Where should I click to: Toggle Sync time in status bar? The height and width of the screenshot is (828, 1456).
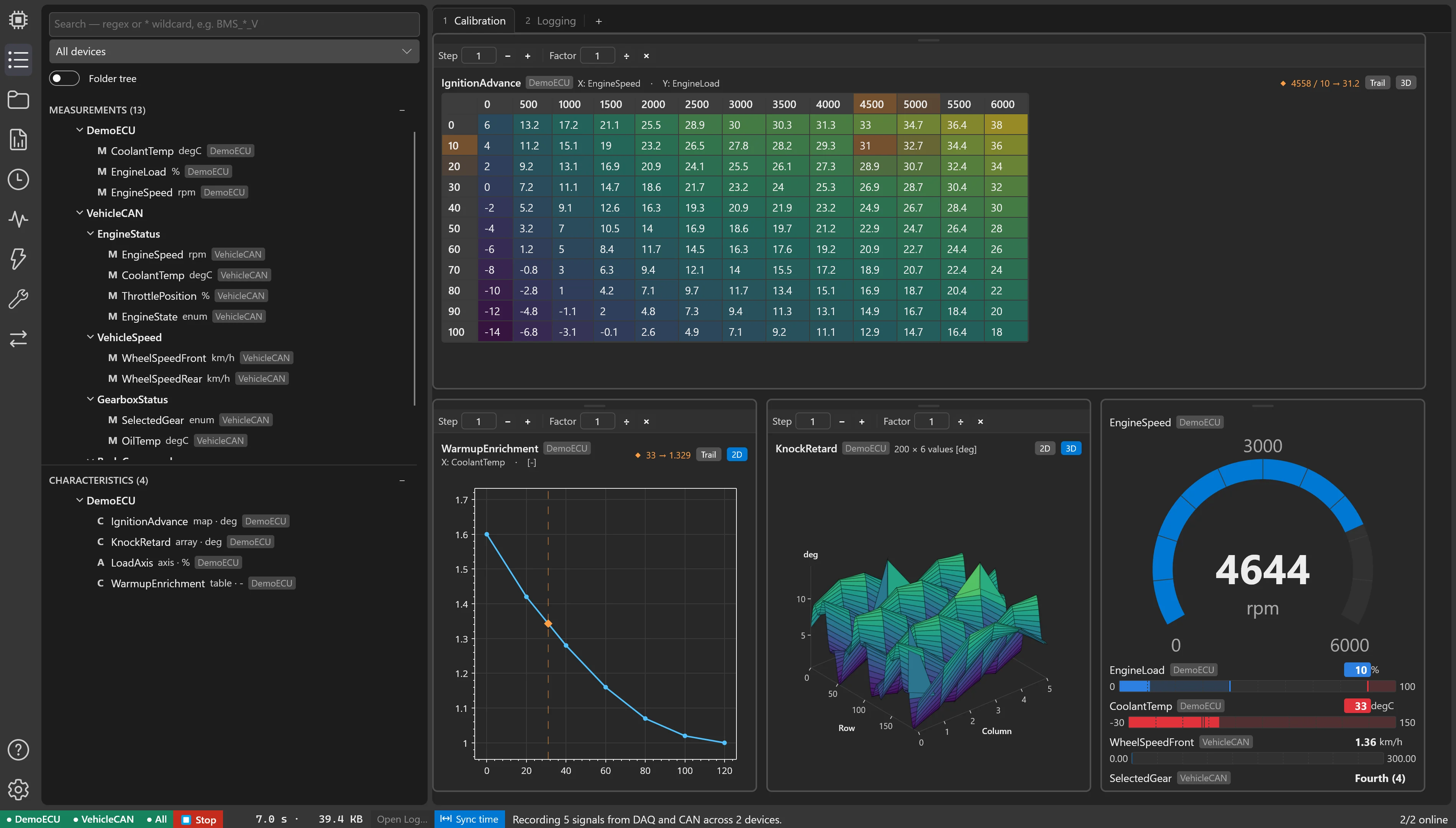tap(469, 819)
